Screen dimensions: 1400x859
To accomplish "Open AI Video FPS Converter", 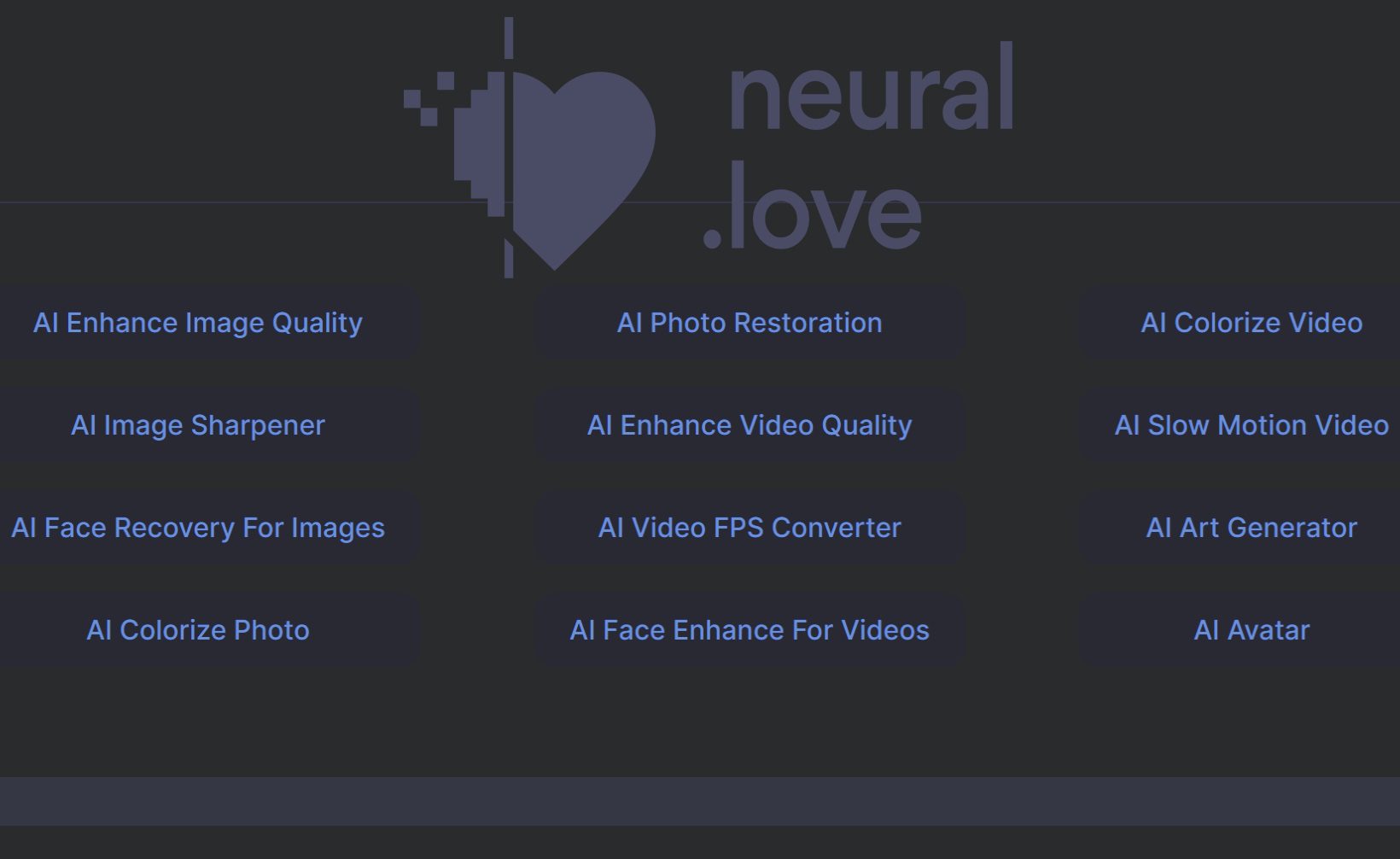I will coord(750,528).
